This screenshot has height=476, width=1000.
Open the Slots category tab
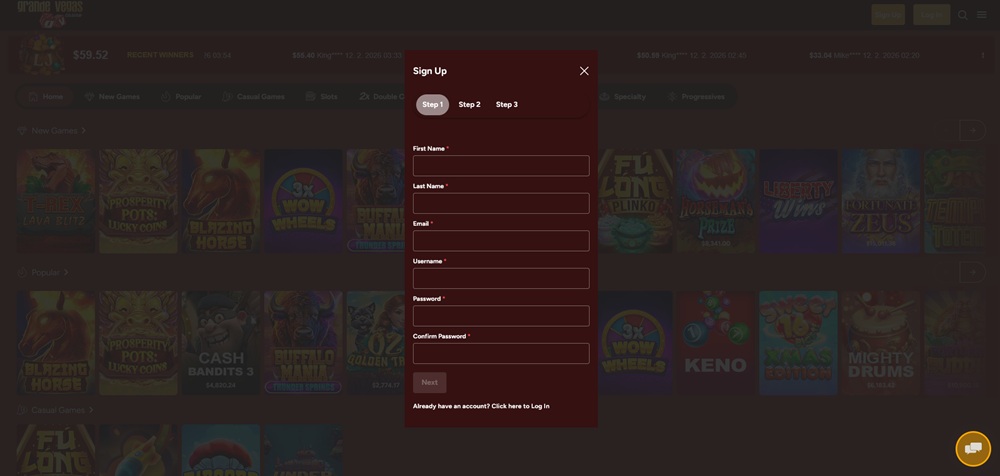pyautogui.click(x=321, y=97)
